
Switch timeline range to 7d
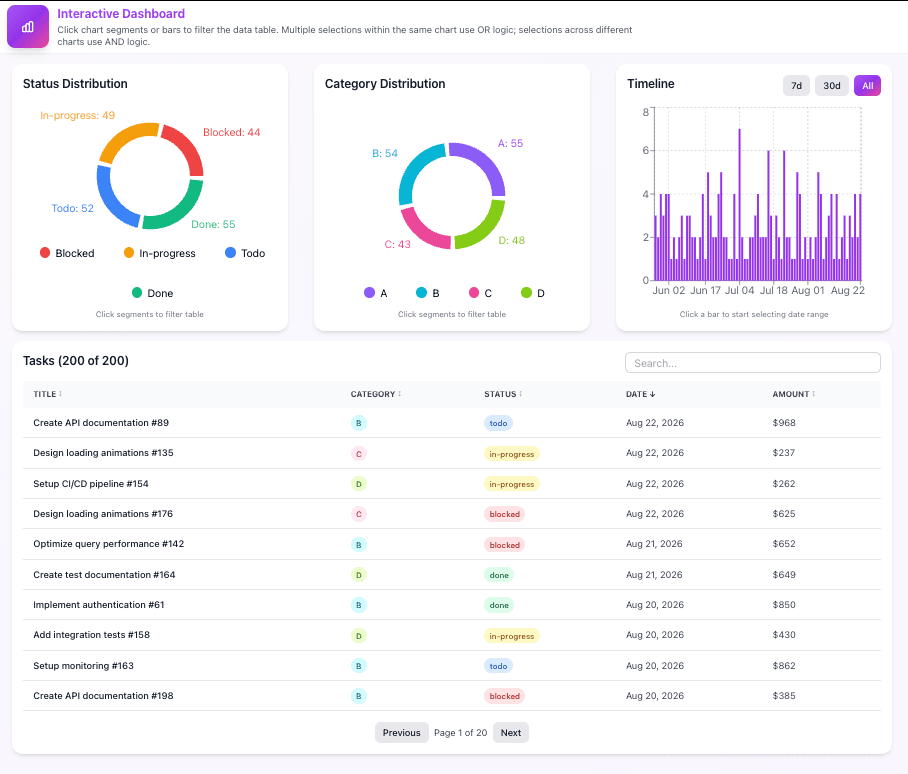(x=796, y=86)
